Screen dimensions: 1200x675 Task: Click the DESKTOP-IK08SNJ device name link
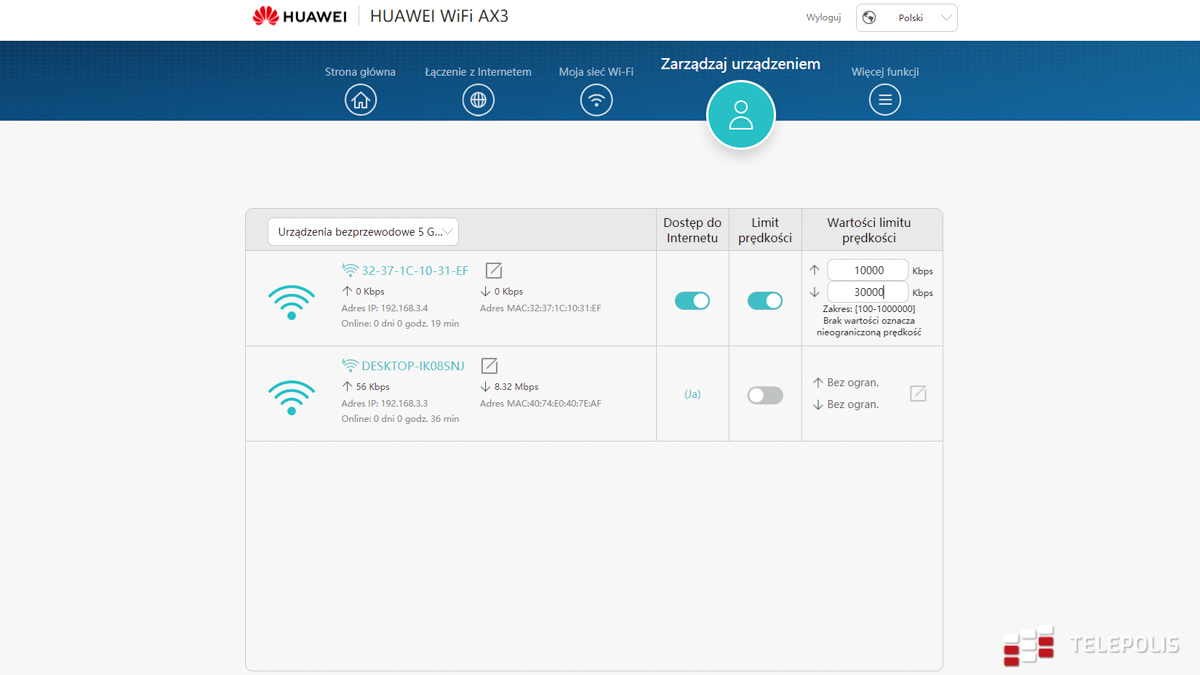tap(412, 366)
